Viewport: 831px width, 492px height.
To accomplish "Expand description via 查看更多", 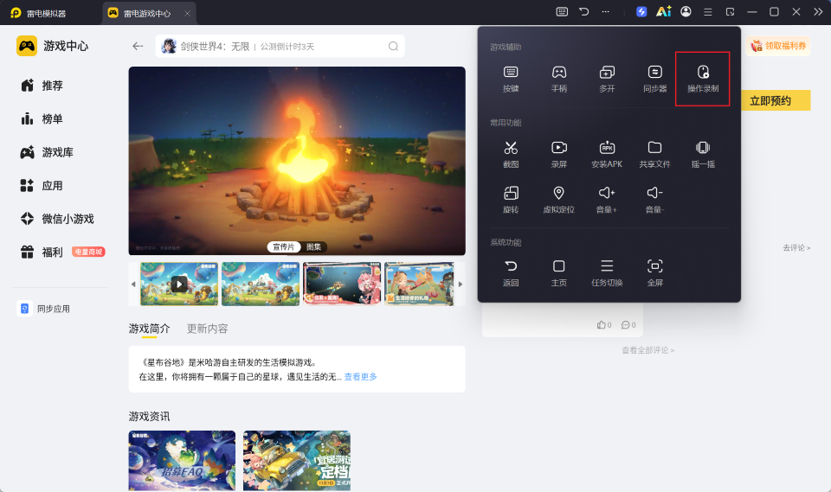I will click(360, 376).
